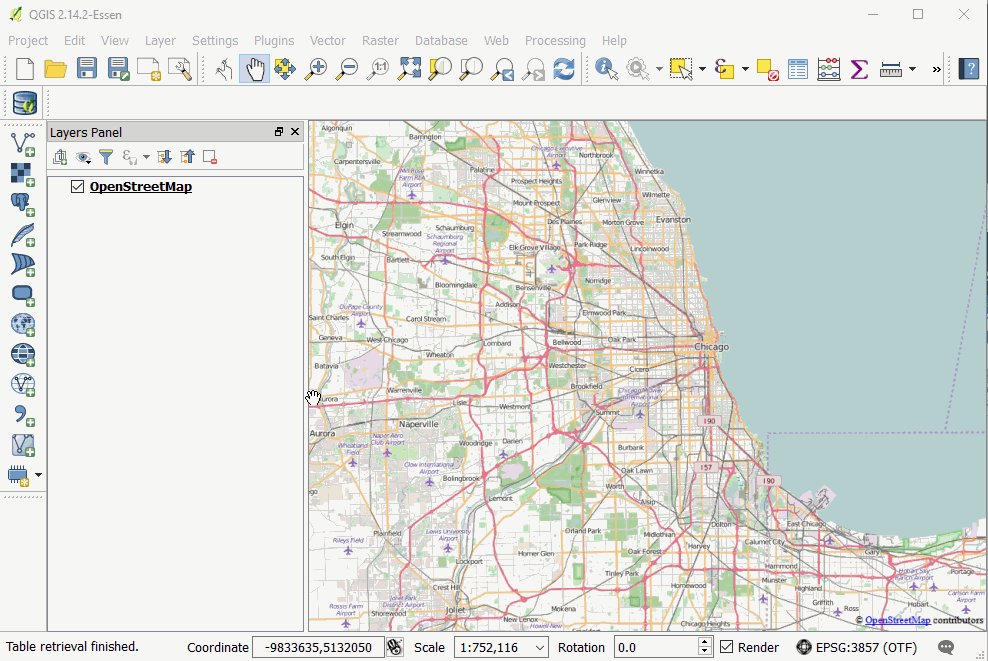Click Add SpatiaLite Layer feather icon
The height and width of the screenshot is (661, 988).
(23, 234)
